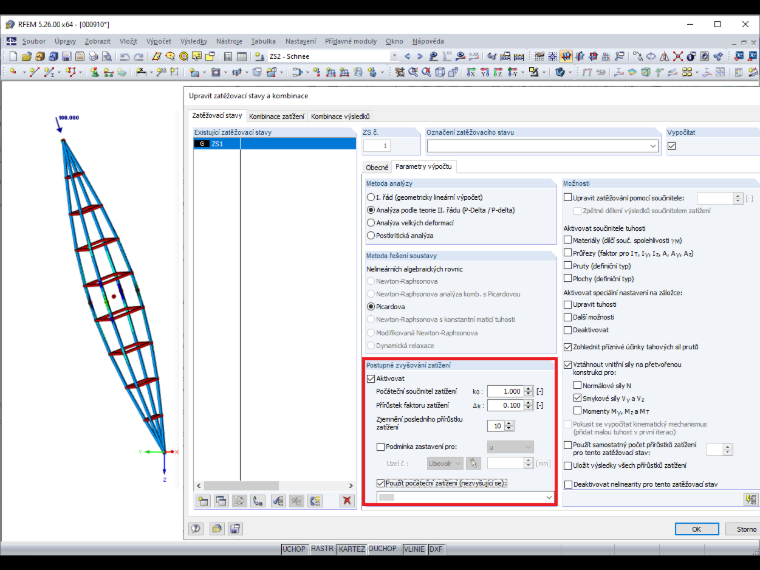The image size is (760, 570).
Task: Click the dialog help question mark icon
Action: tap(196, 528)
